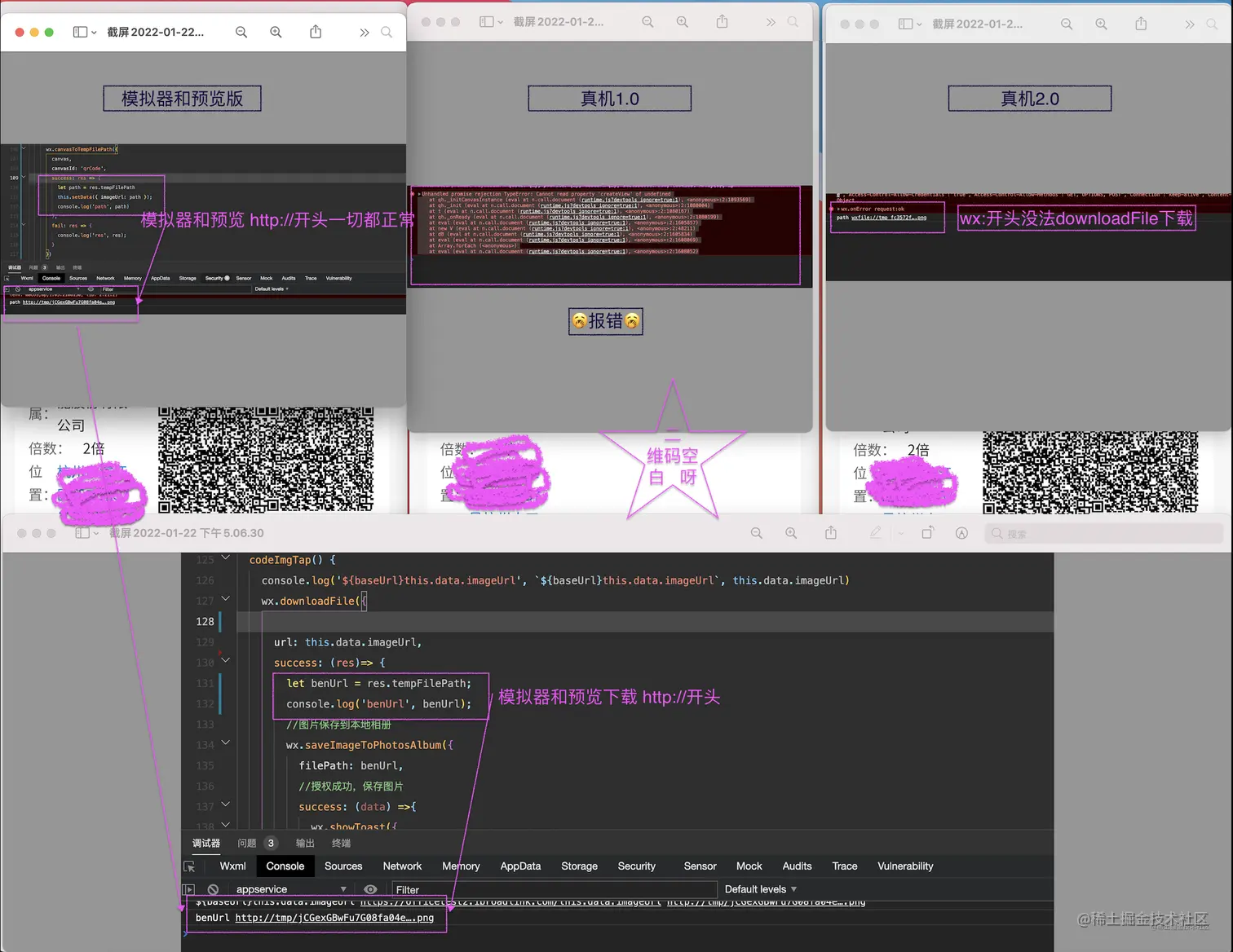Open the markup options chevron beside the pencil
Screen dimensions: 1233x952
[x=901, y=533]
